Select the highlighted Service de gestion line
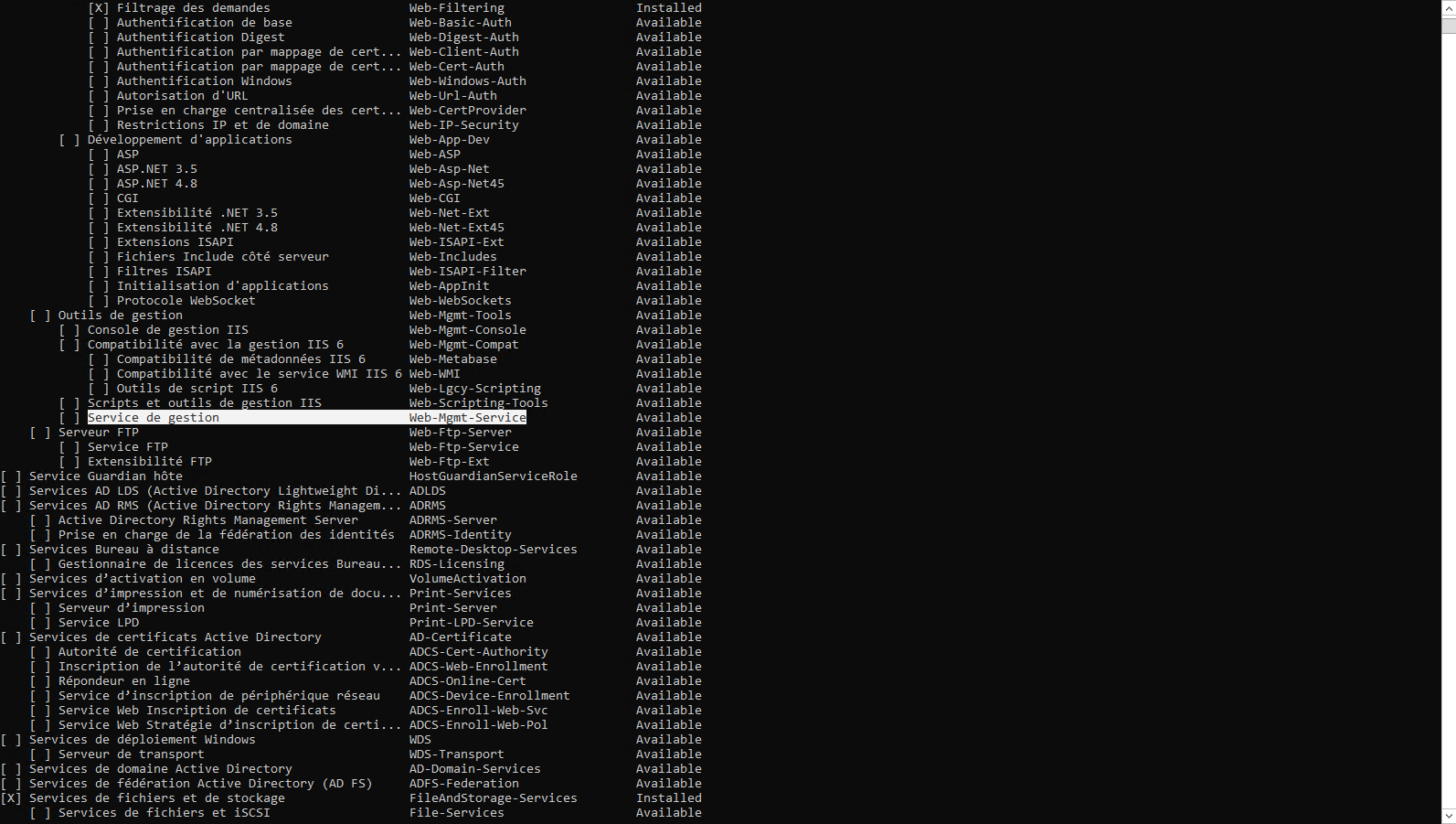This screenshot has width=1456, height=824. pyautogui.click(x=153, y=418)
